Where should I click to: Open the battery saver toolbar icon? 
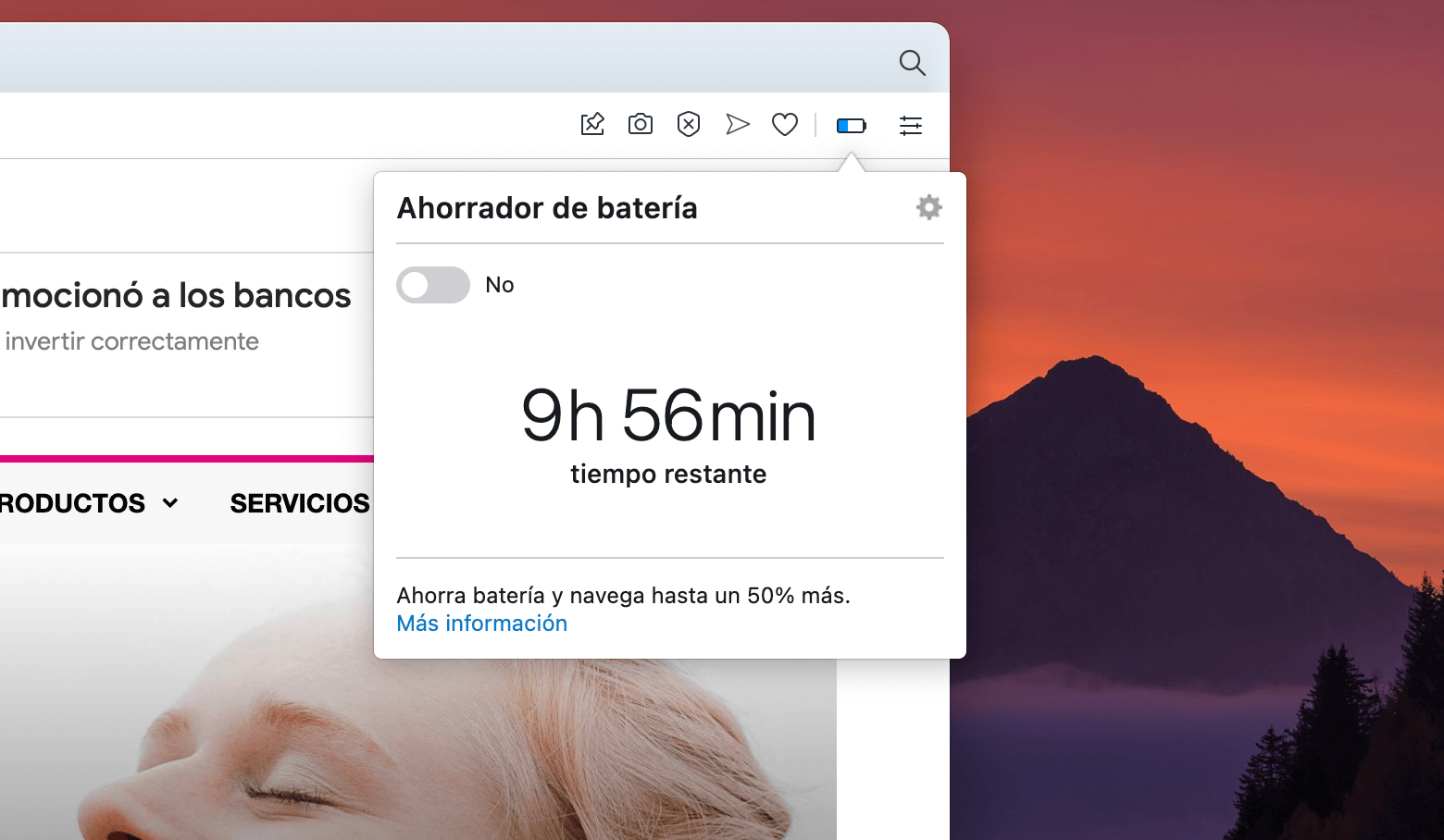click(x=851, y=125)
